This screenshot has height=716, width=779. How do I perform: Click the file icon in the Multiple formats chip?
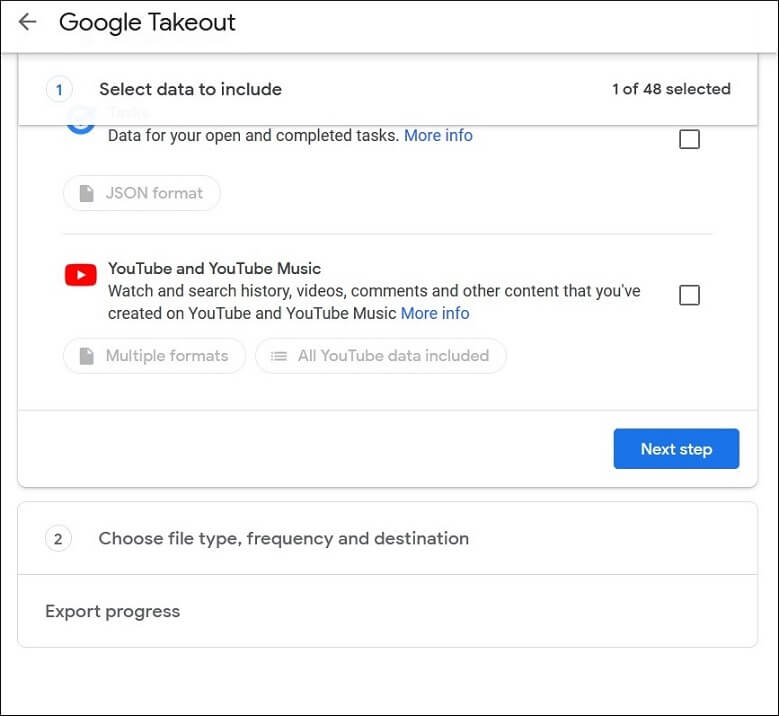(86, 356)
